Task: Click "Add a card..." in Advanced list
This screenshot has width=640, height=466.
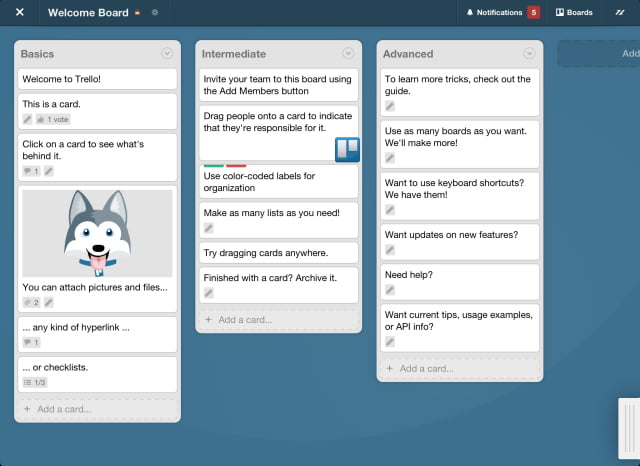Action: (x=427, y=368)
